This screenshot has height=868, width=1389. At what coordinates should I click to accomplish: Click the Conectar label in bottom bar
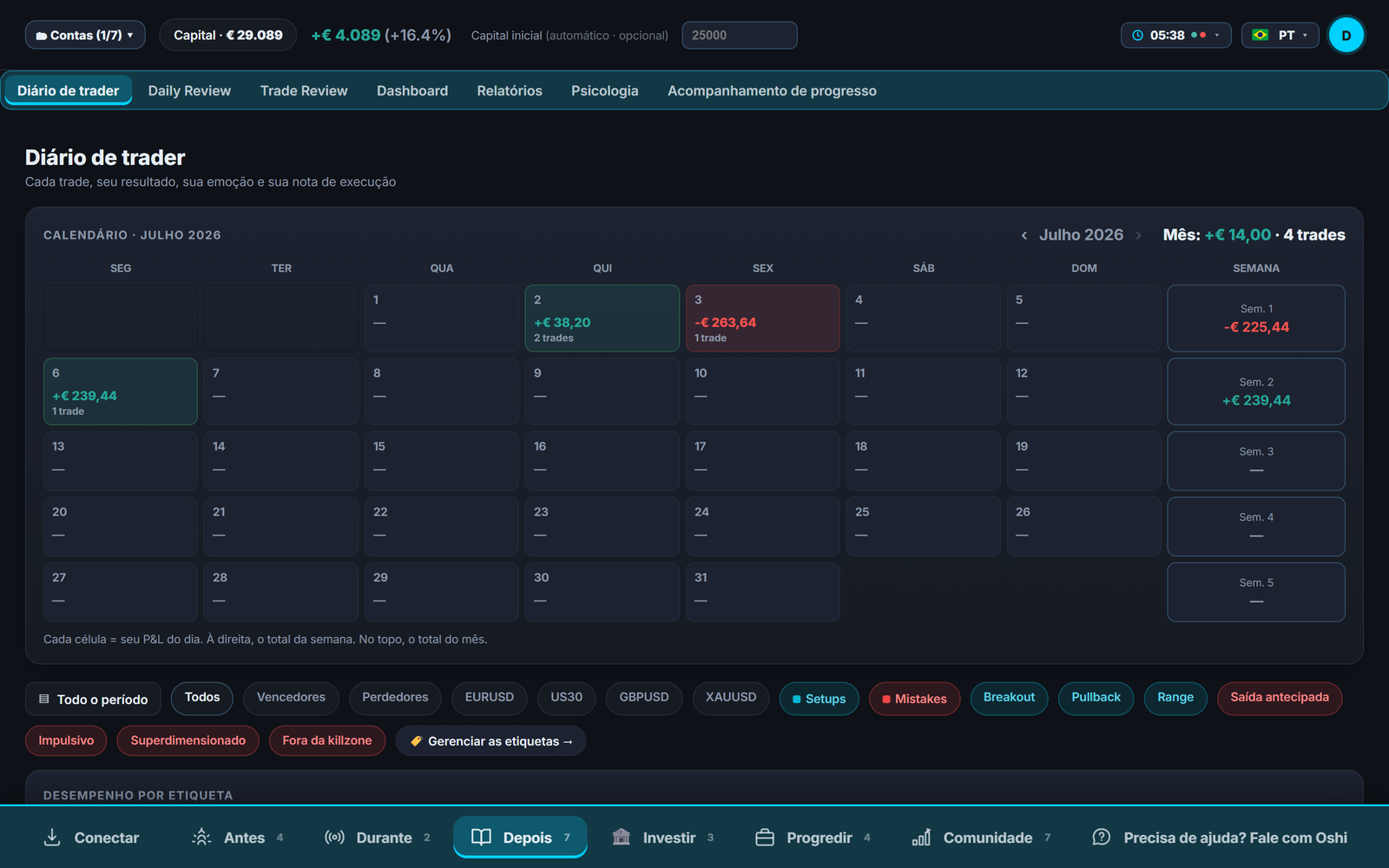107,838
